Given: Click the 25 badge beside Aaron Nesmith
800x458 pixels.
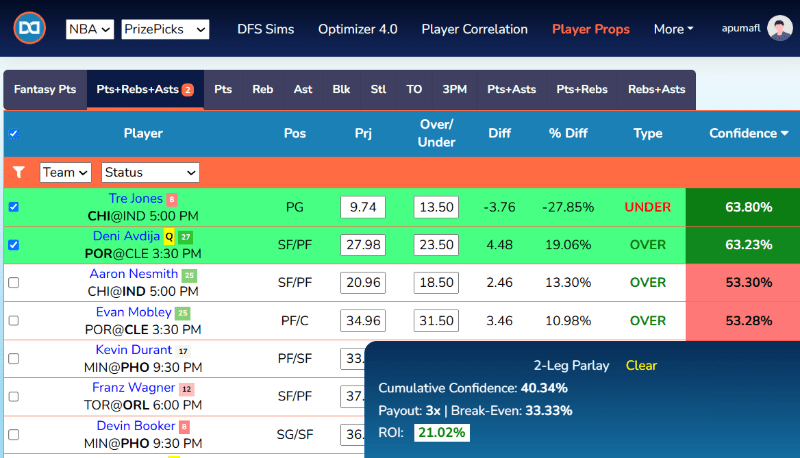Looking at the screenshot, I should pos(189,275).
